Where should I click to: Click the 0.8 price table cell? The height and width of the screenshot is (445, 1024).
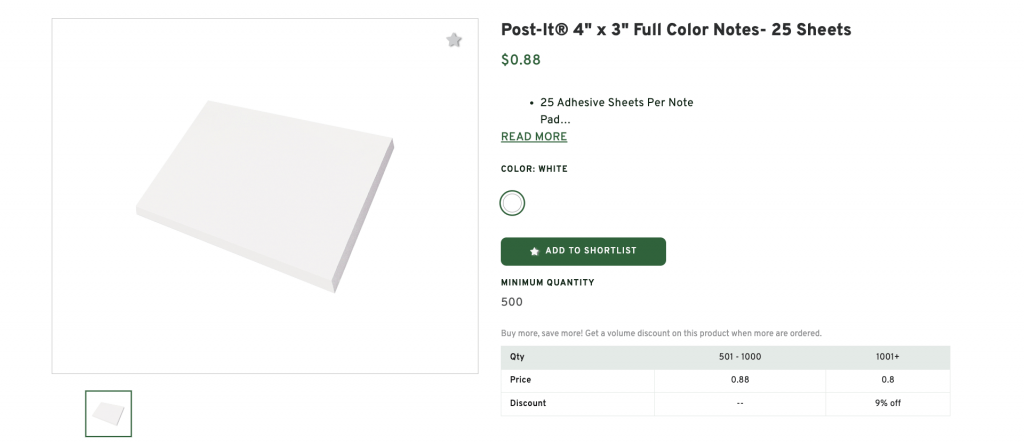coord(887,380)
